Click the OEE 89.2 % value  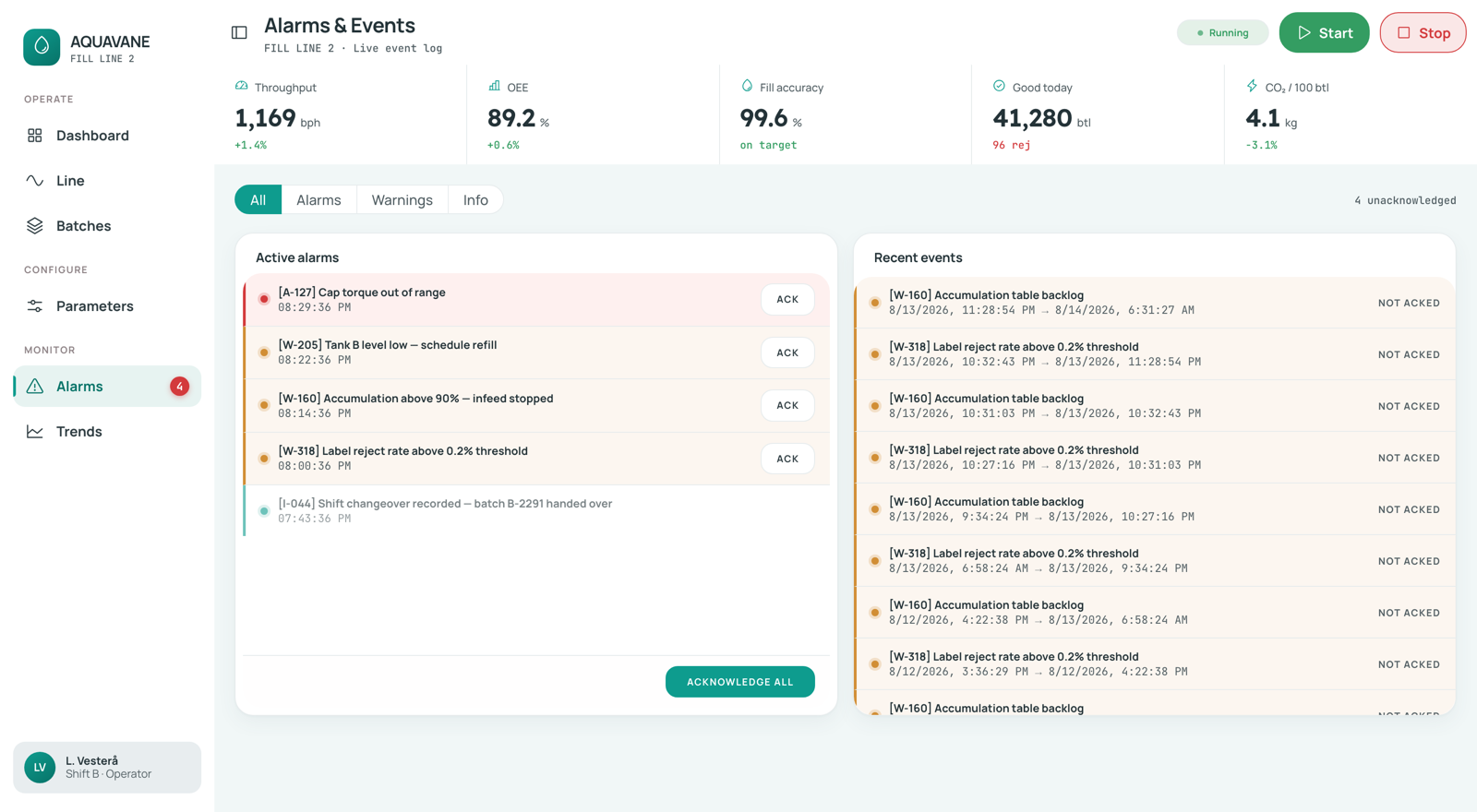pyautogui.click(x=518, y=118)
